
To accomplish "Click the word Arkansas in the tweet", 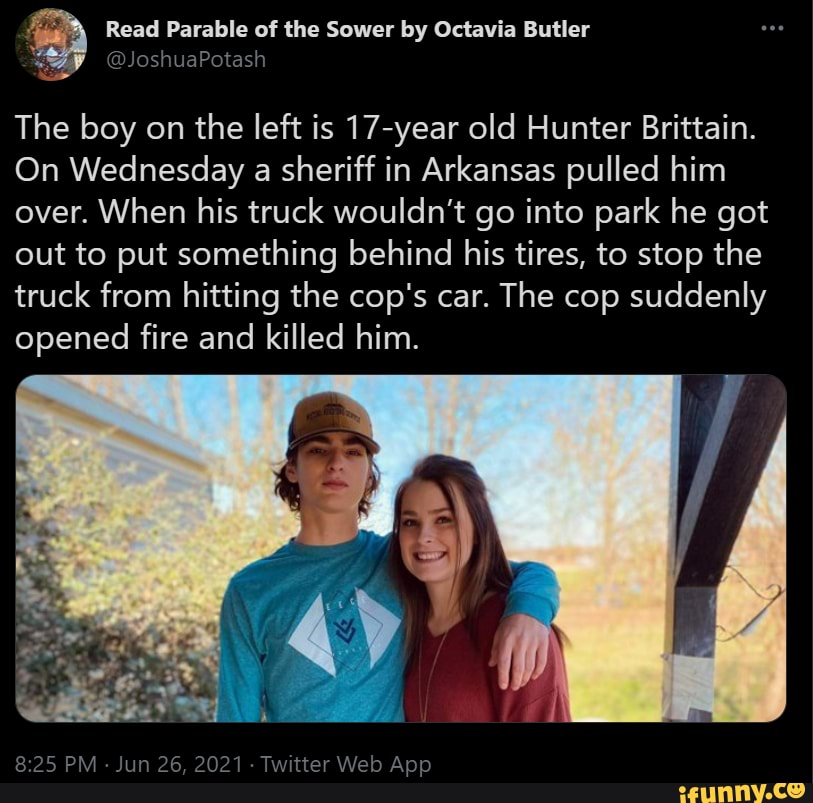I will click(488, 170).
